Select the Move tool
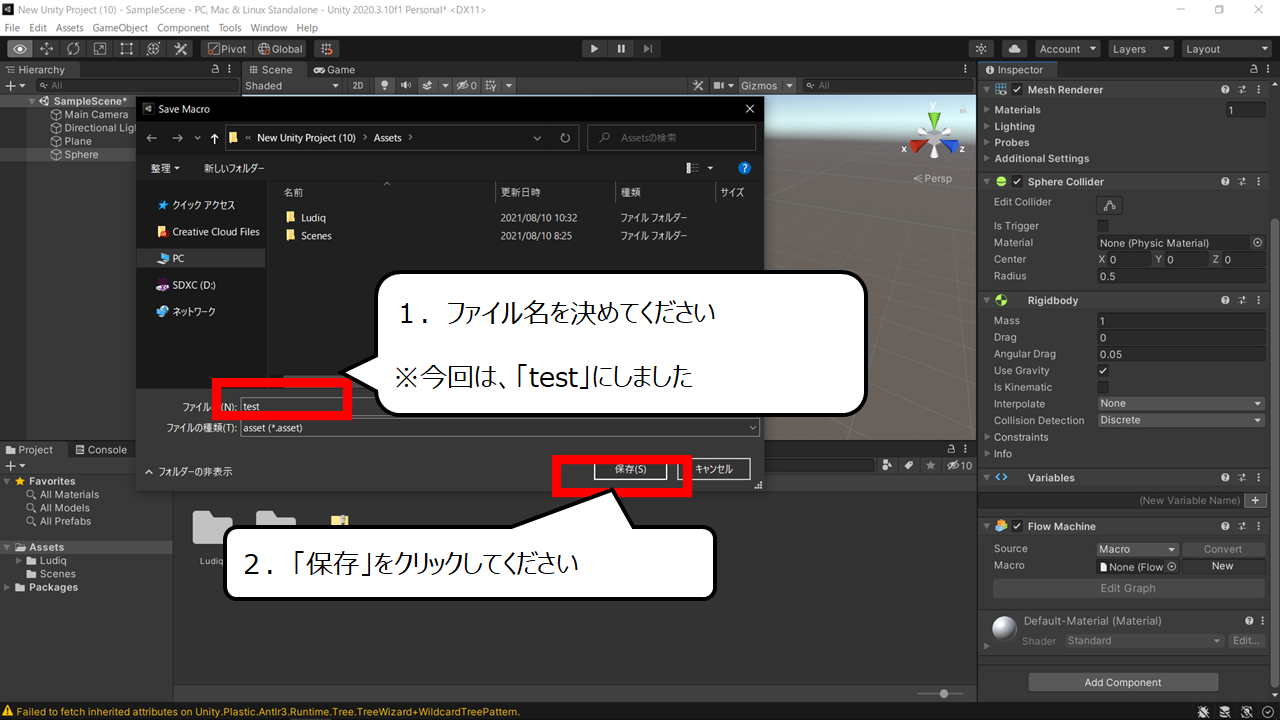The image size is (1280, 720). [47, 48]
